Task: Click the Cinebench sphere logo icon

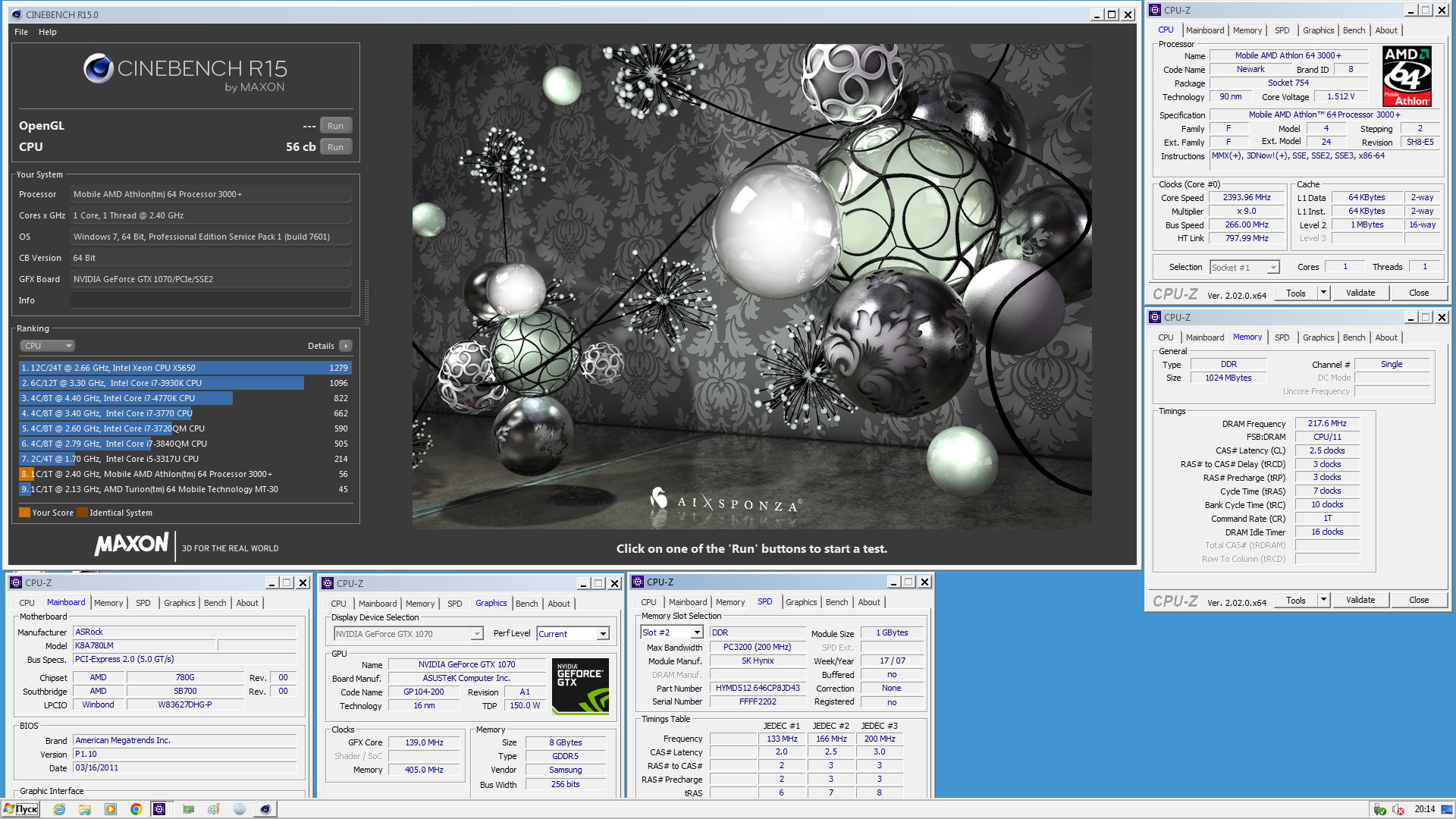Action: (99, 69)
